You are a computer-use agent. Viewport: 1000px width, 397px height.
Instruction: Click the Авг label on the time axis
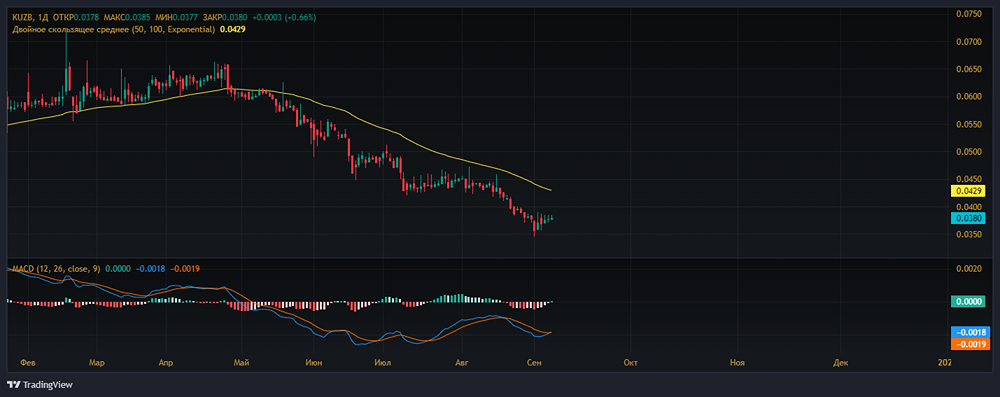461,363
